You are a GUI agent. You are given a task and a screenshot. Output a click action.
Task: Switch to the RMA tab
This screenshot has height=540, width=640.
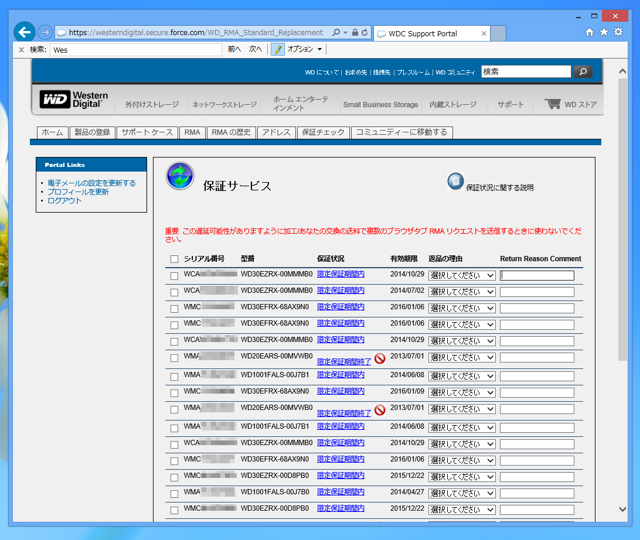[192, 133]
